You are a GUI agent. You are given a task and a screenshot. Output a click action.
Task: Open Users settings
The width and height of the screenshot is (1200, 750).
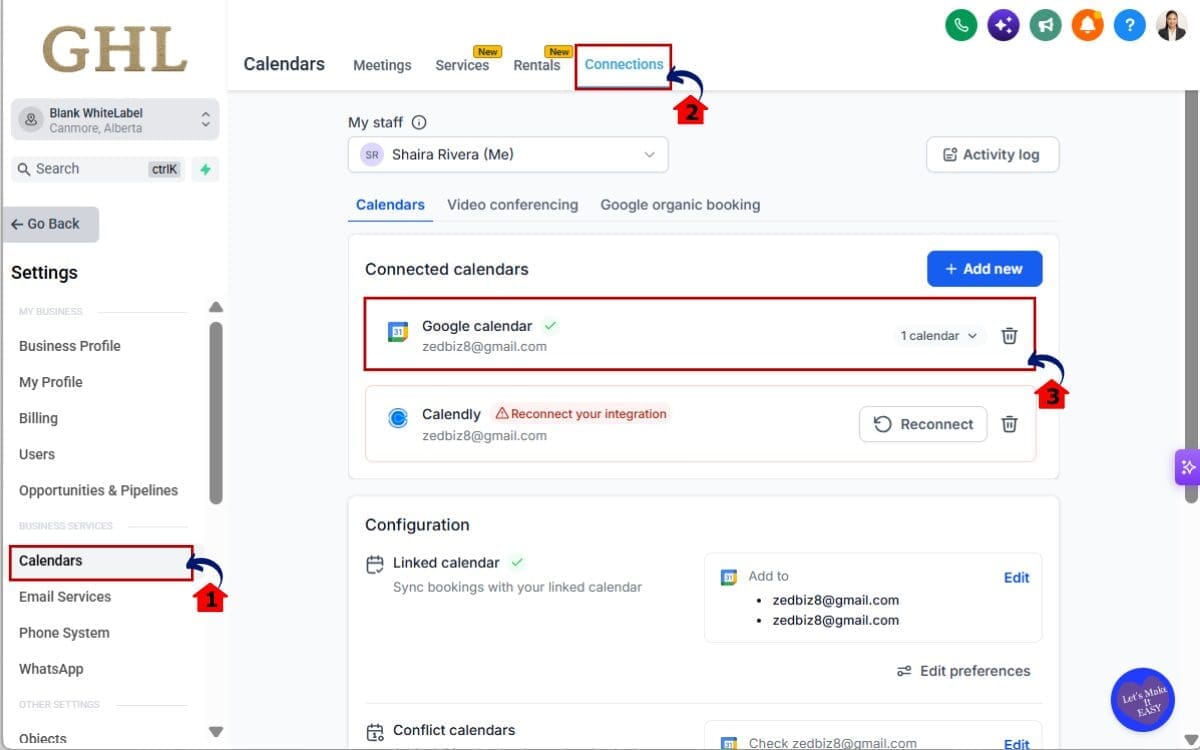37,454
